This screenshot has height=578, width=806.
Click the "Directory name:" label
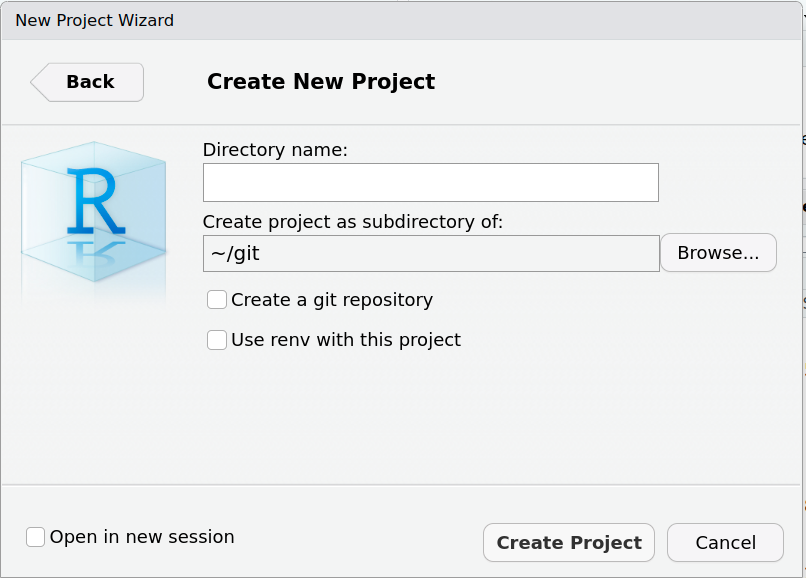pyautogui.click(x=275, y=150)
